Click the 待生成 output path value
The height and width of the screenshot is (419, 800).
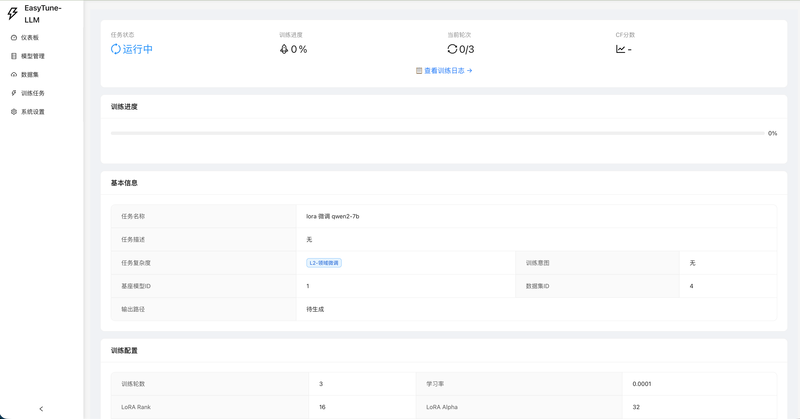[315, 309]
